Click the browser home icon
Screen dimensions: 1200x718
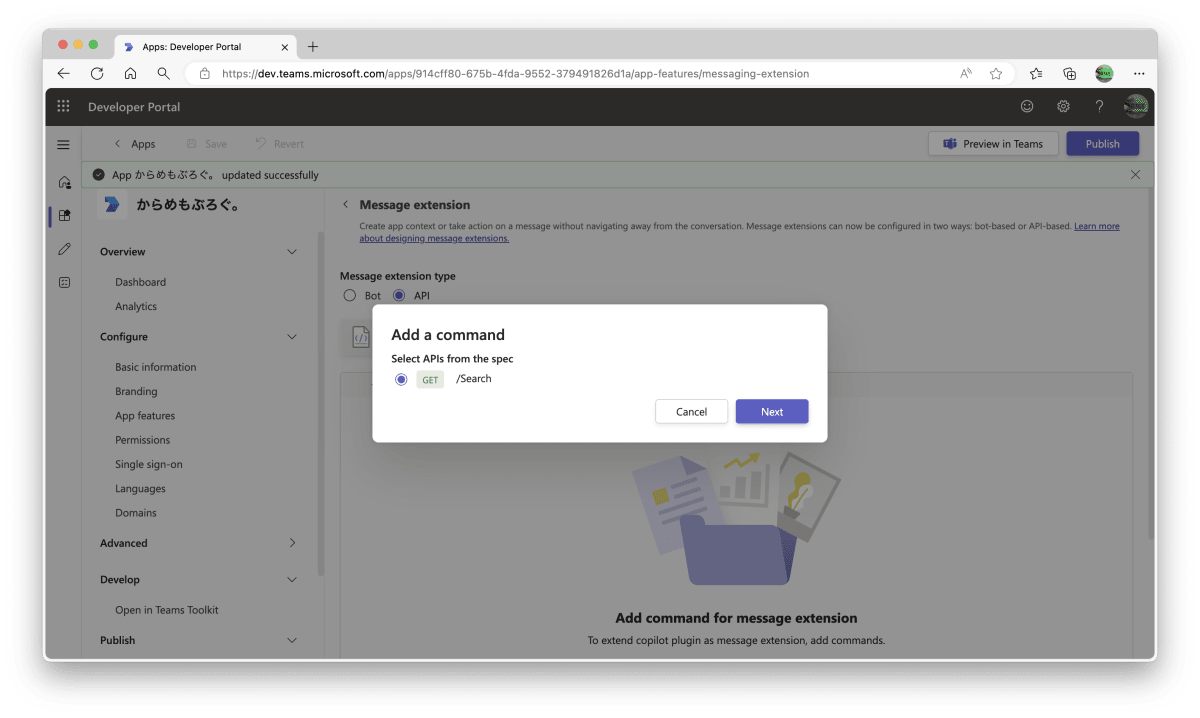130,73
